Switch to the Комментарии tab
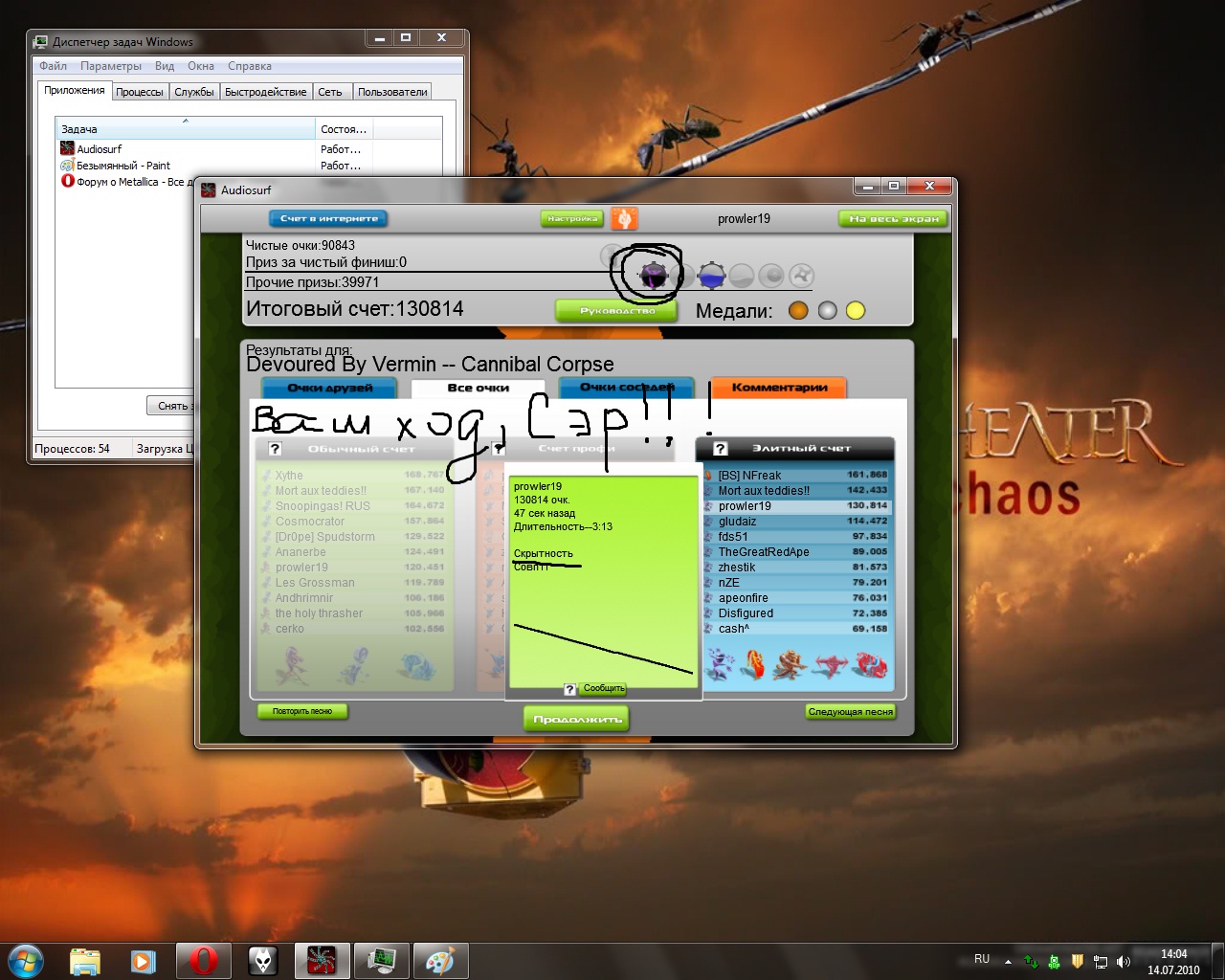The image size is (1225, 980). point(779,388)
